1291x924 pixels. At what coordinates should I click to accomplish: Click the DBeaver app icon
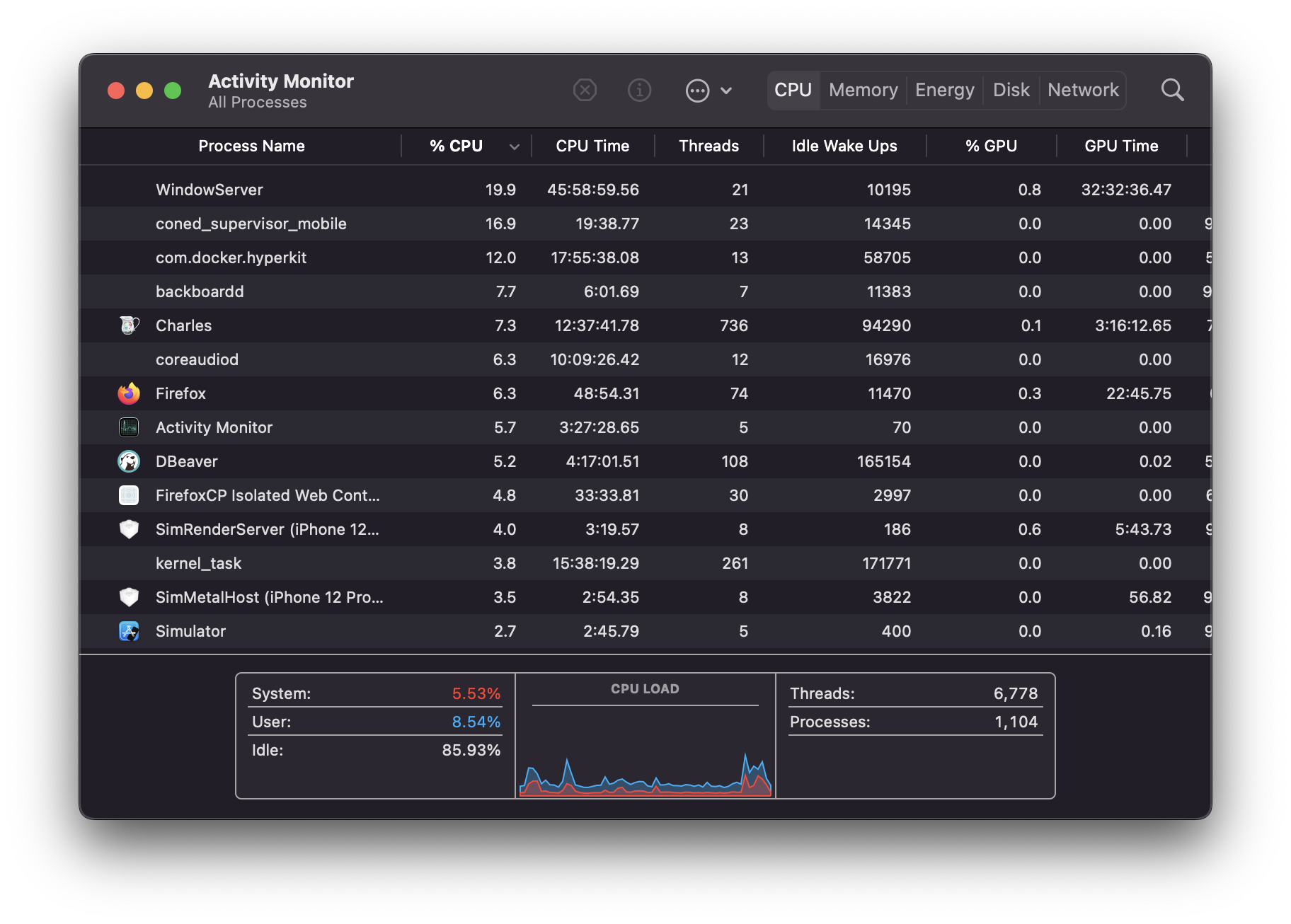coord(129,461)
